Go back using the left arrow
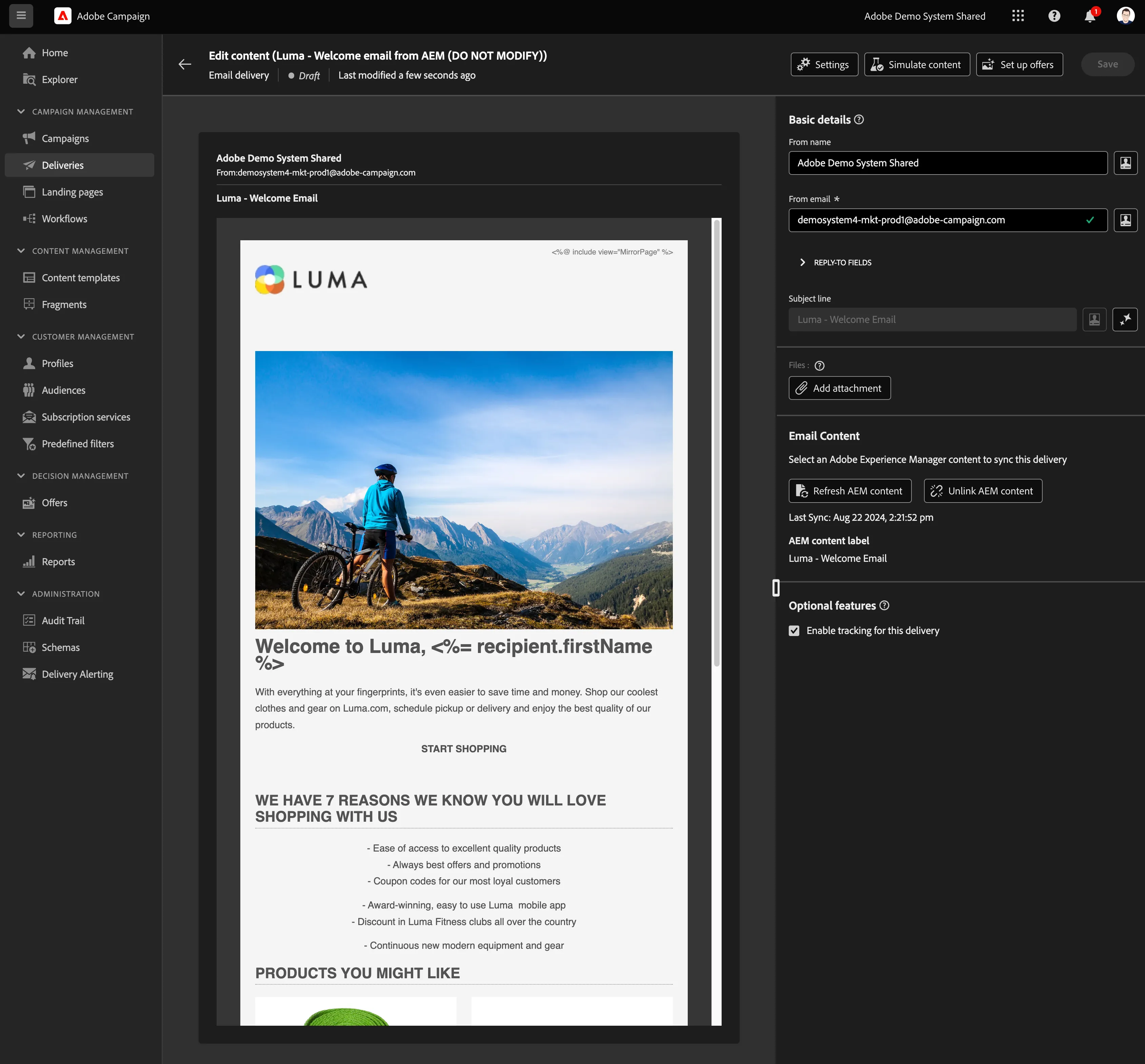1145x1064 pixels. pyautogui.click(x=185, y=64)
